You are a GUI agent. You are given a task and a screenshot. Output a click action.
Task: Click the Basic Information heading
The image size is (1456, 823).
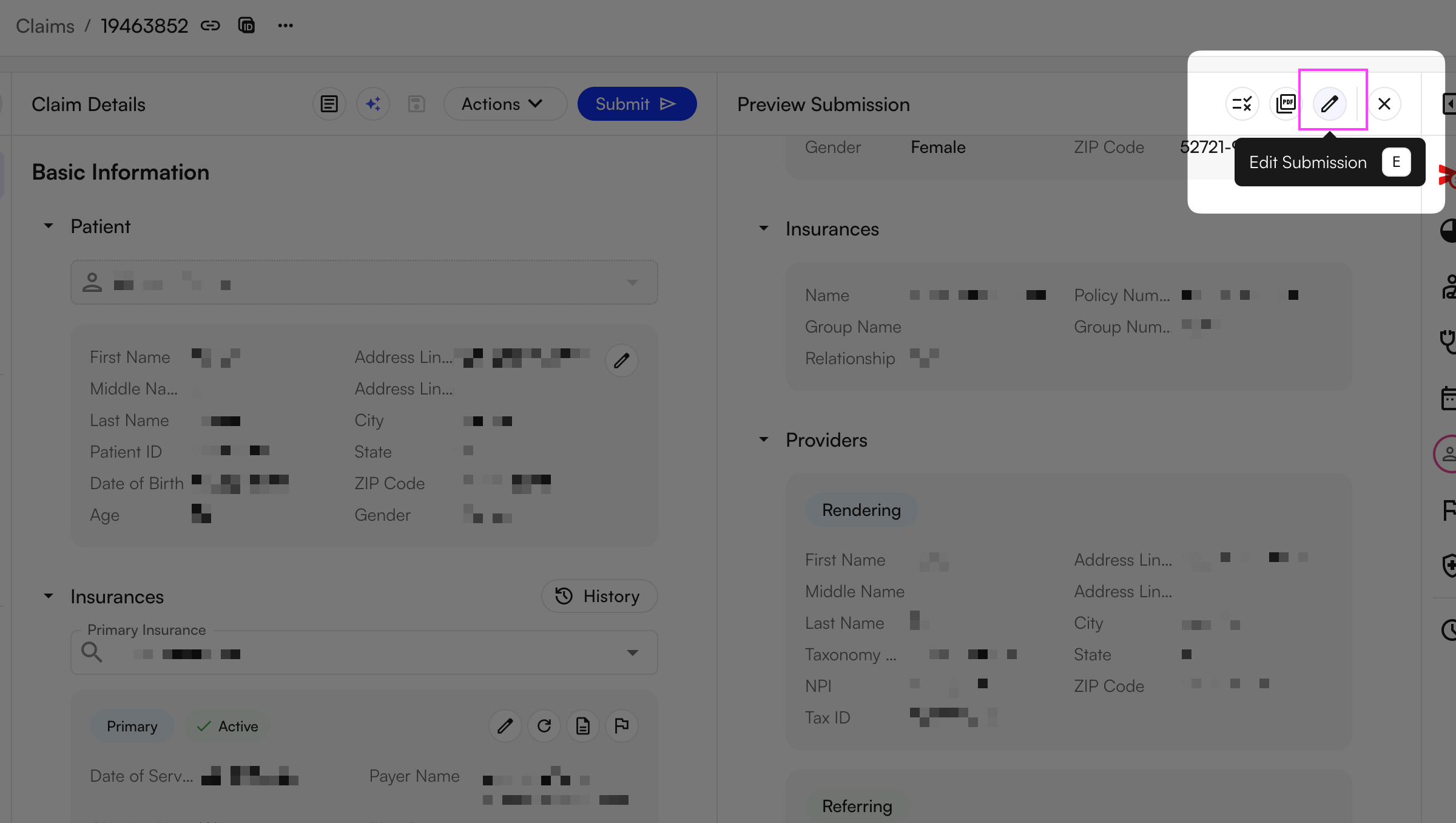click(x=121, y=172)
